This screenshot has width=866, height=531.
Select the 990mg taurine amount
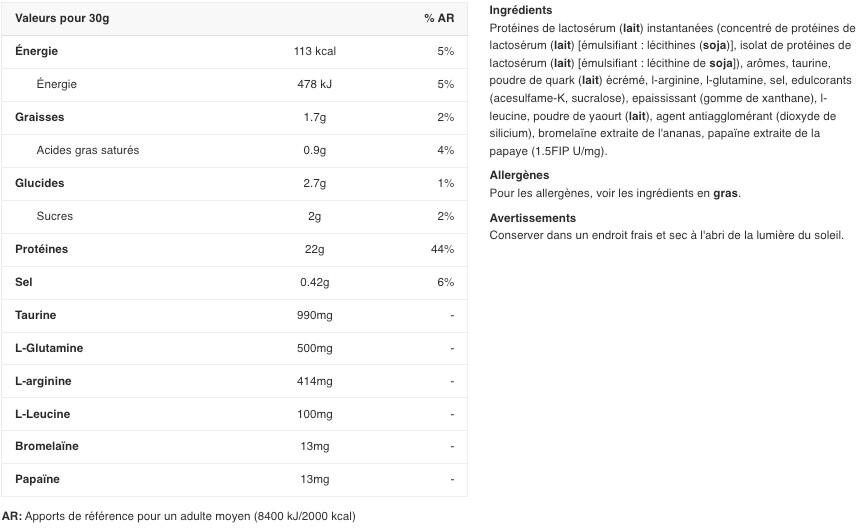[314, 315]
